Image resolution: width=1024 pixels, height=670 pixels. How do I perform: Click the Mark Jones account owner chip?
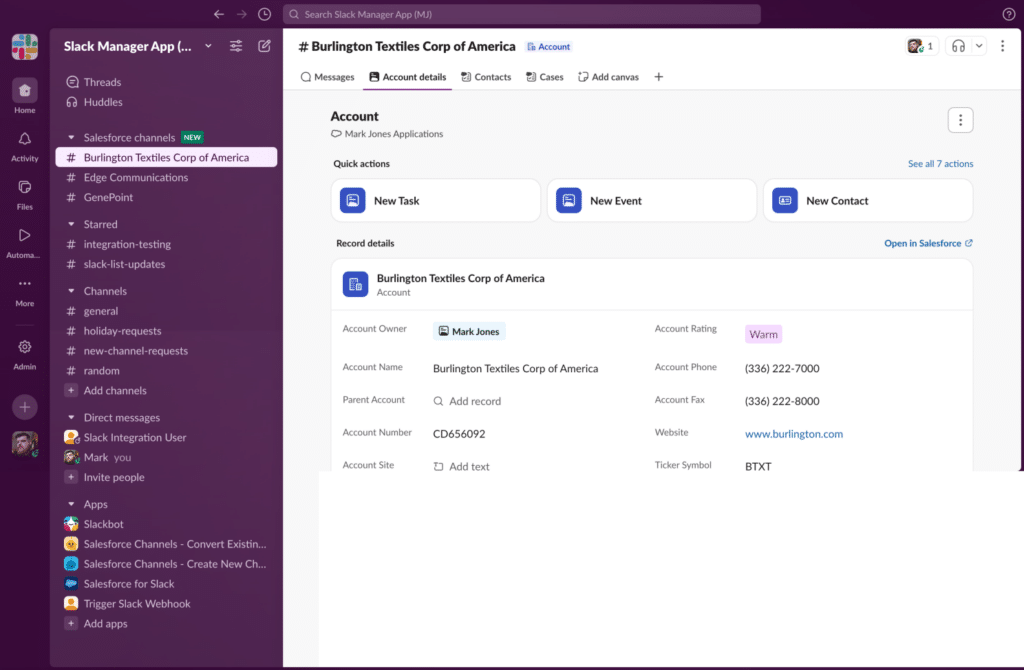coord(469,332)
